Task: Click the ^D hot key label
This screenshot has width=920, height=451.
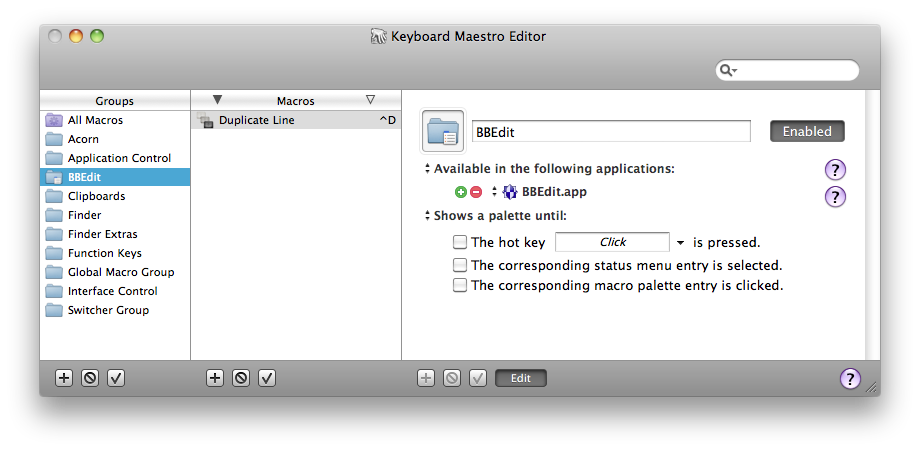Action: [x=387, y=120]
